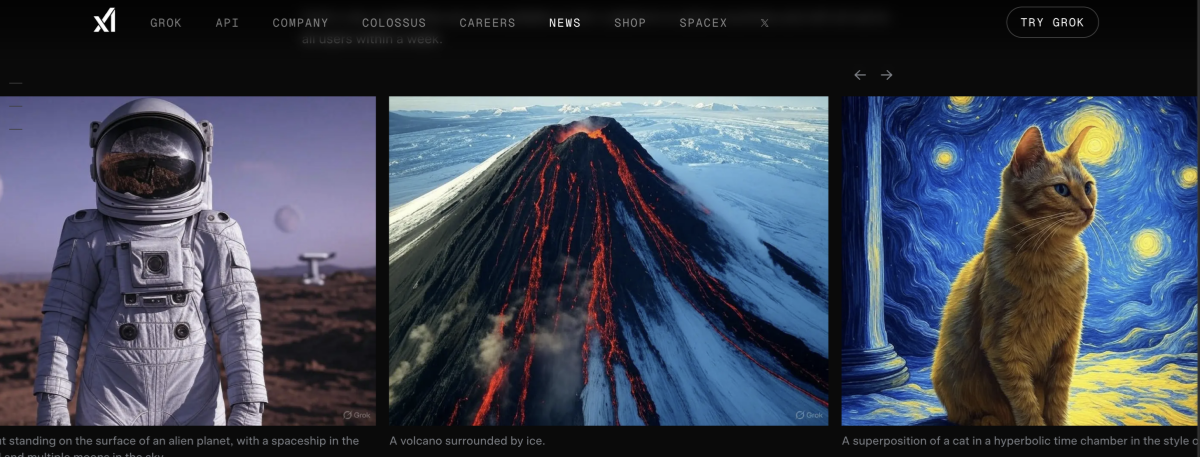Viewport: 1200px width, 457px height.
Task: Open the COMPANY navigation item
Action: [300, 23]
